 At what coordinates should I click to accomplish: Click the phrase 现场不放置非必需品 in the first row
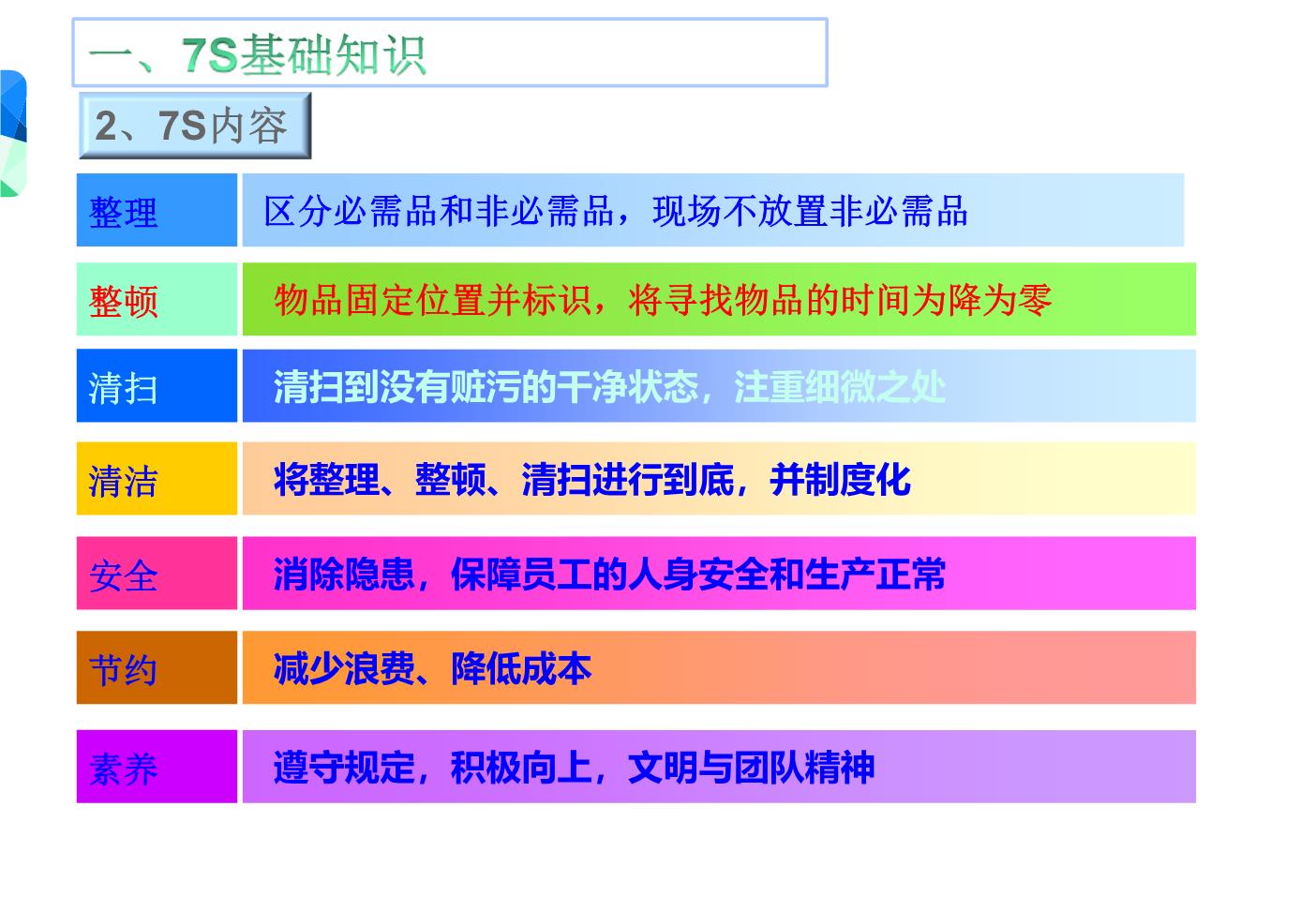click(x=810, y=211)
